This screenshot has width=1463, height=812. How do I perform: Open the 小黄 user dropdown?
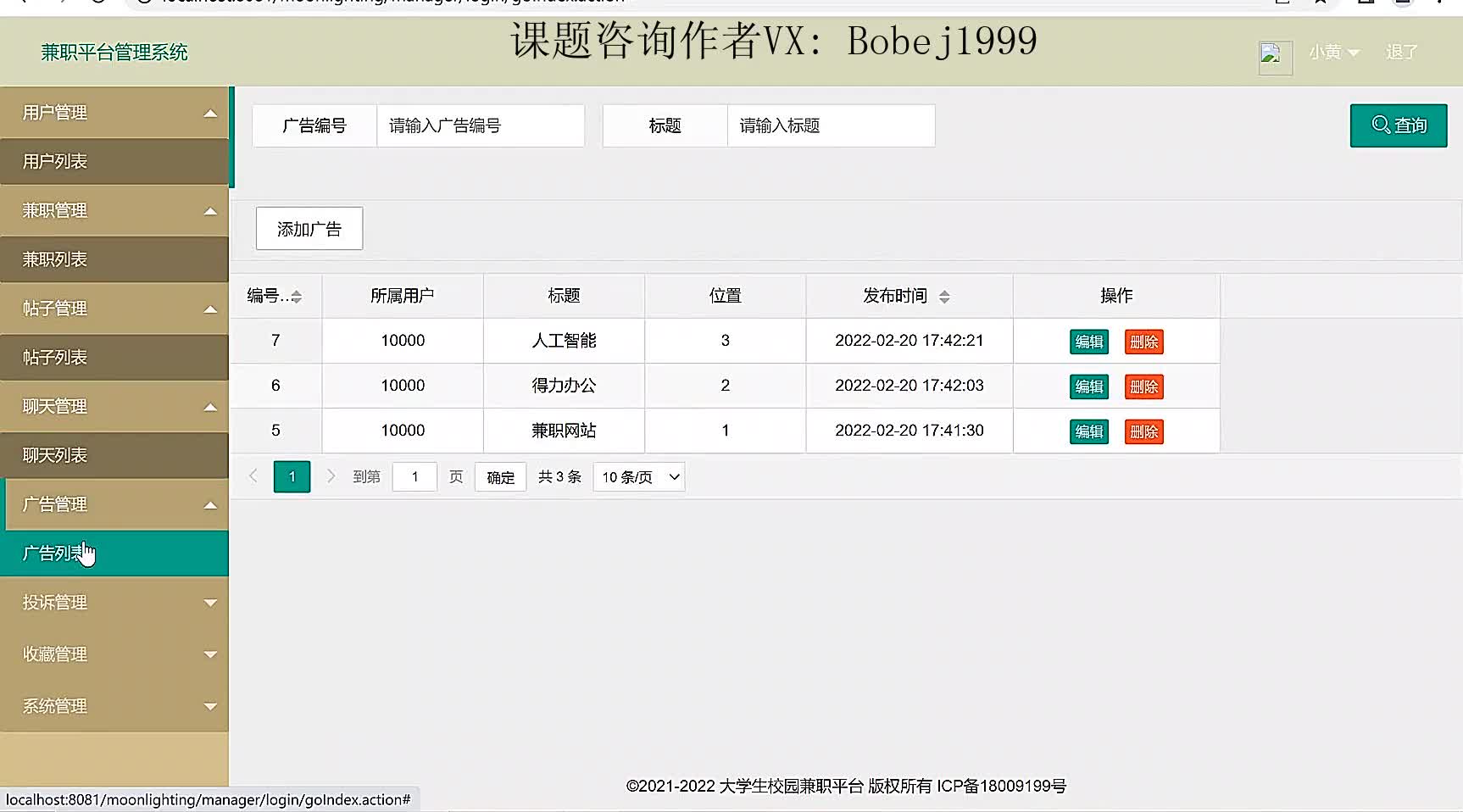tap(1334, 53)
